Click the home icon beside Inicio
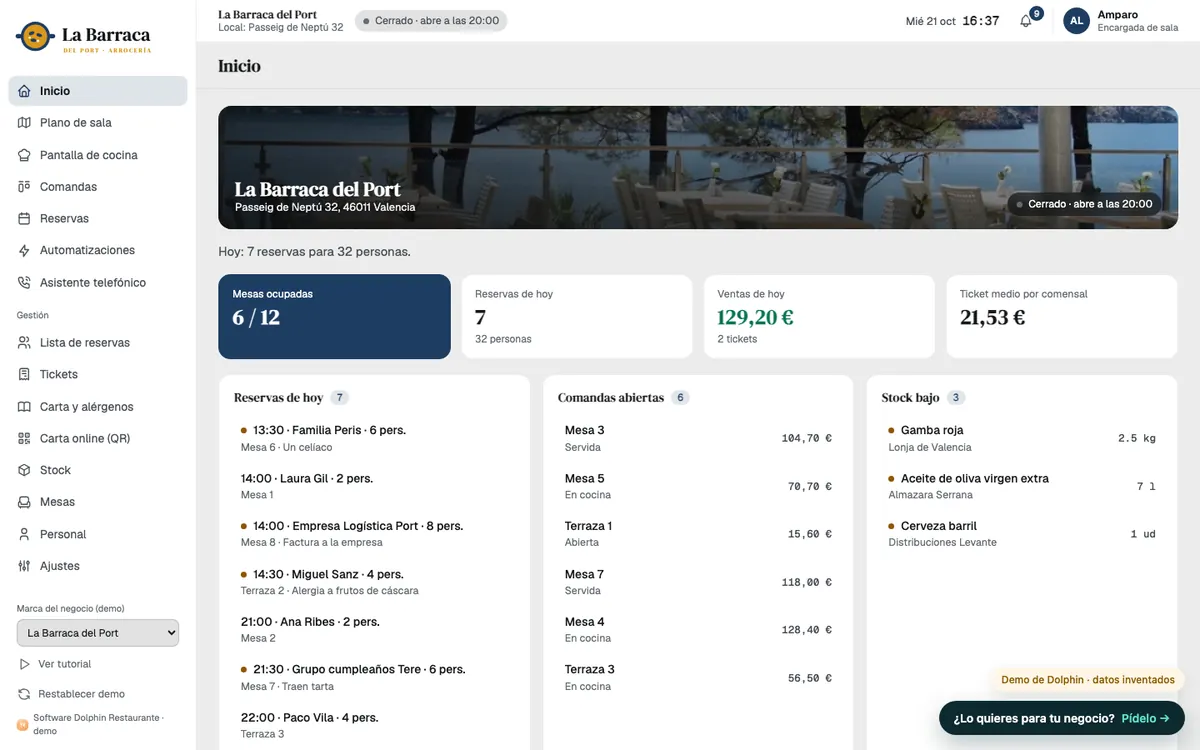This screenshot has height=750, width=1200. tap(24, 91)
